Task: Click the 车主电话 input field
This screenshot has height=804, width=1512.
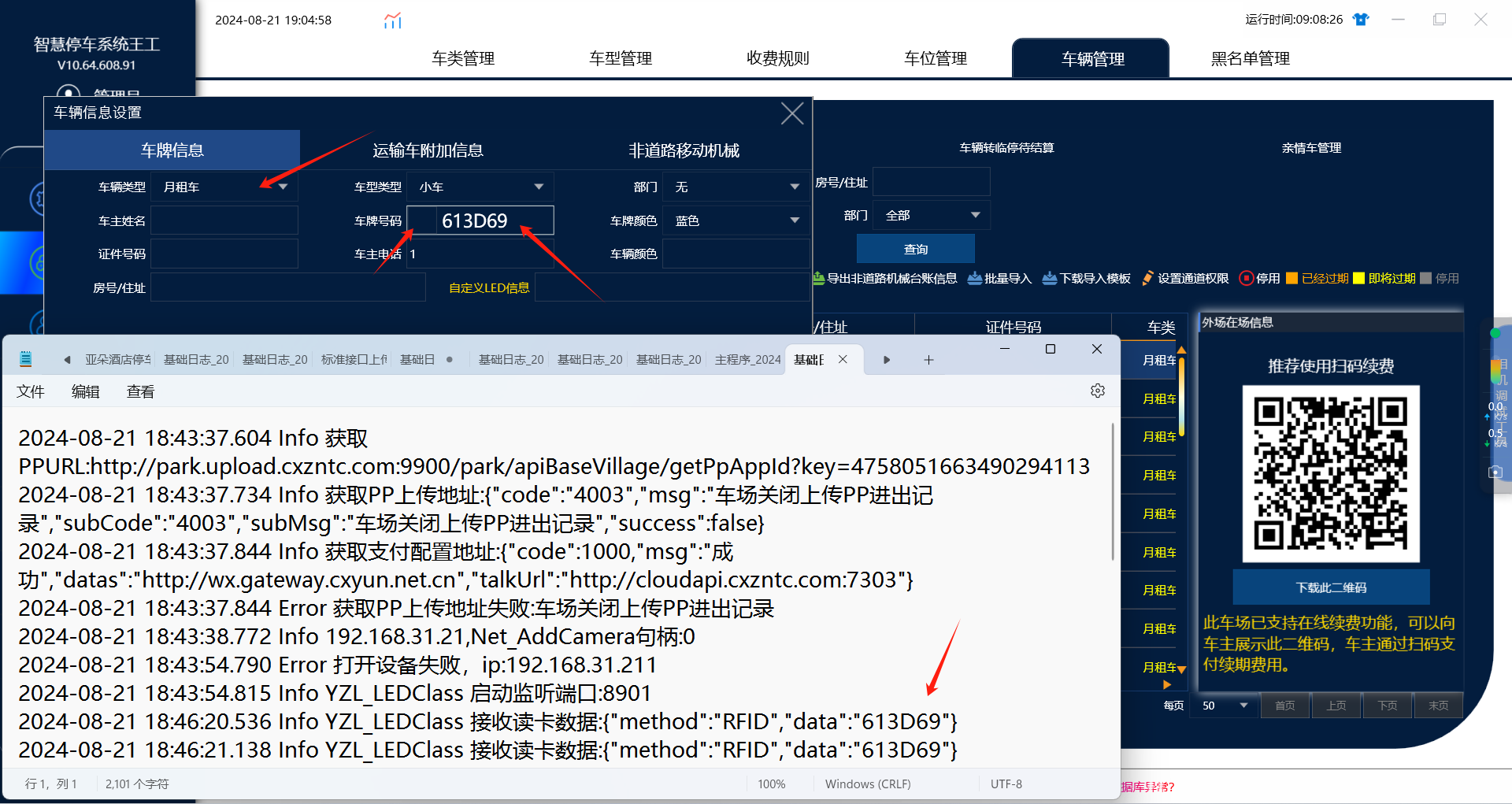Action: pos(480,254)
